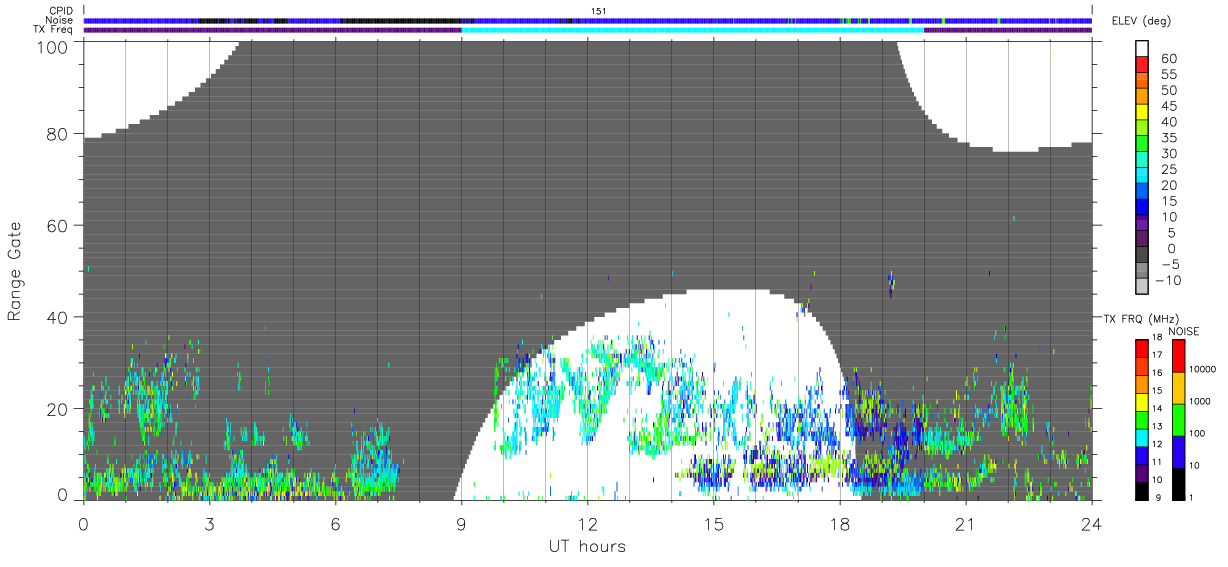Select the purple 10–11 TX FRQ swatch

point(1144,474)
